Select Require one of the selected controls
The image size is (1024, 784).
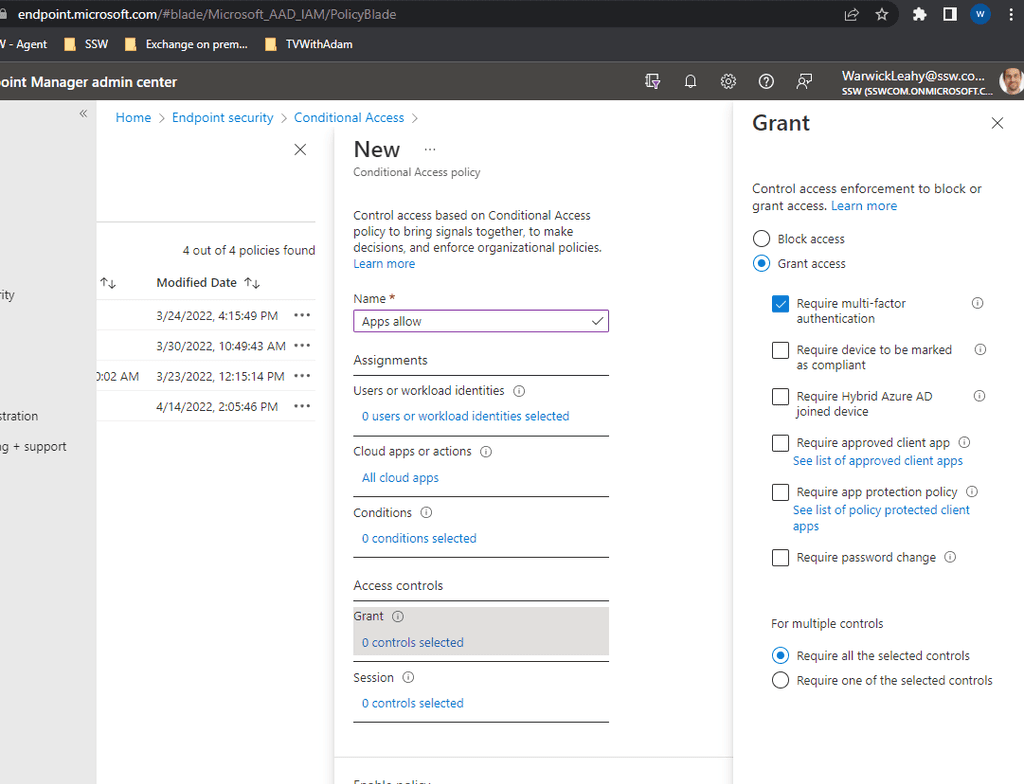click(780, 679)
